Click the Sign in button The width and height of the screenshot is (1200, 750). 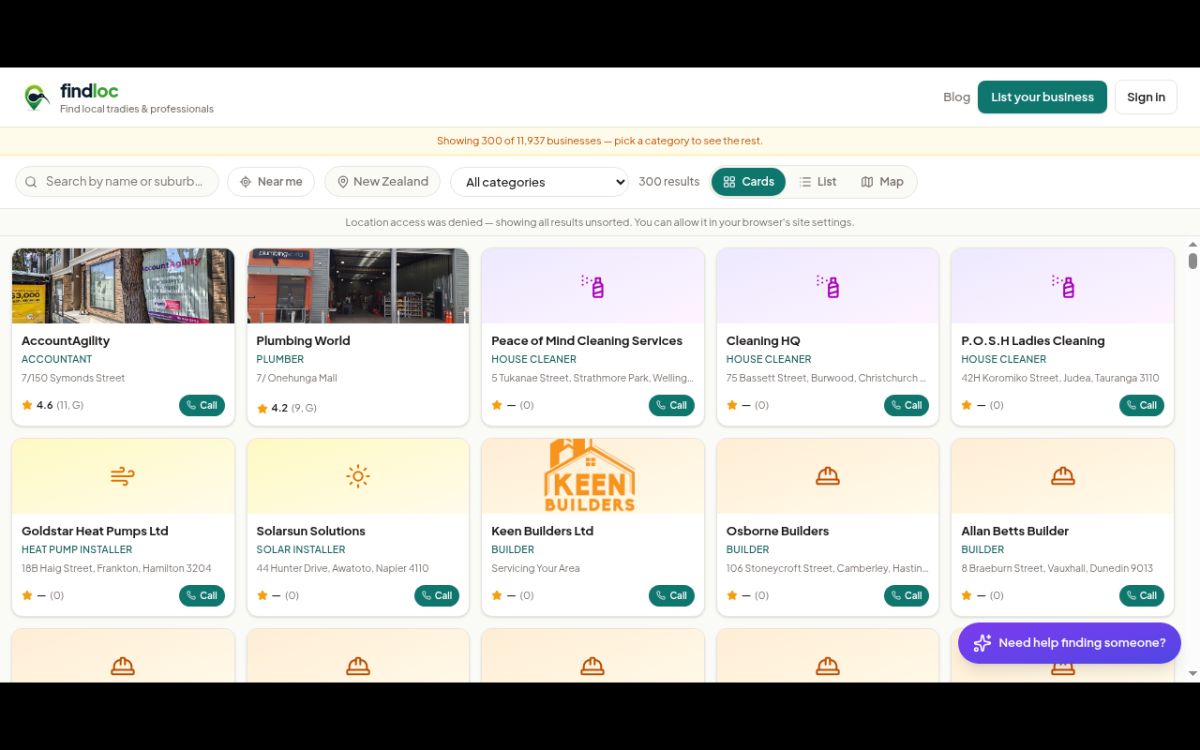coord(1146,97)
